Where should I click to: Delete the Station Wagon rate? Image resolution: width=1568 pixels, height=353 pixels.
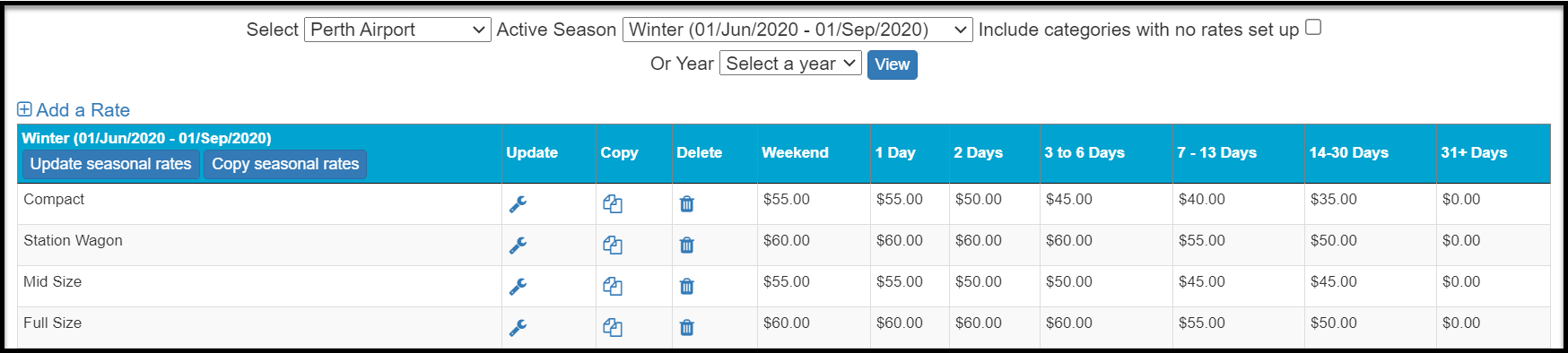coord(687,245)
